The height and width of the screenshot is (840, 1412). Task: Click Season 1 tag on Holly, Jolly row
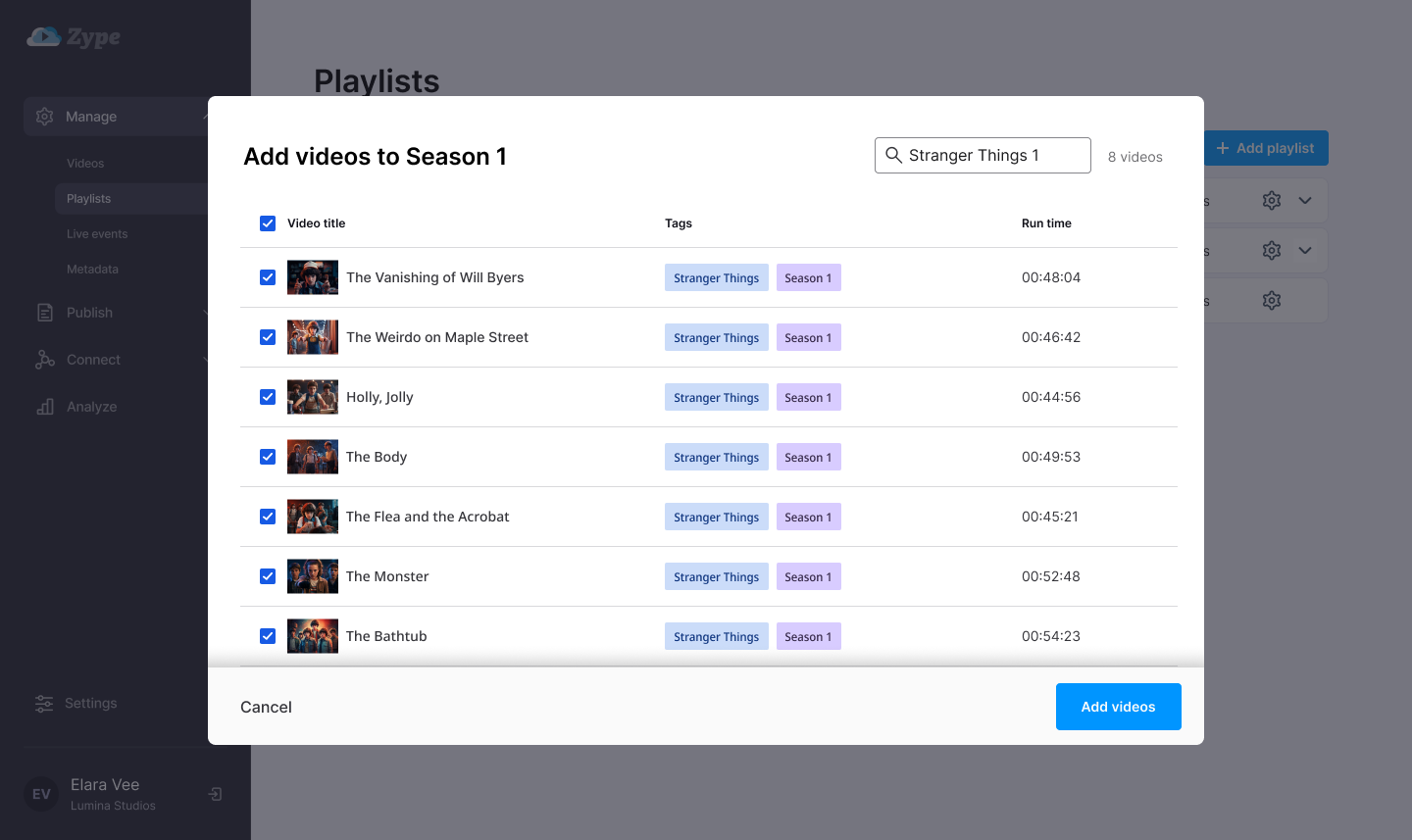pos(809,397)
